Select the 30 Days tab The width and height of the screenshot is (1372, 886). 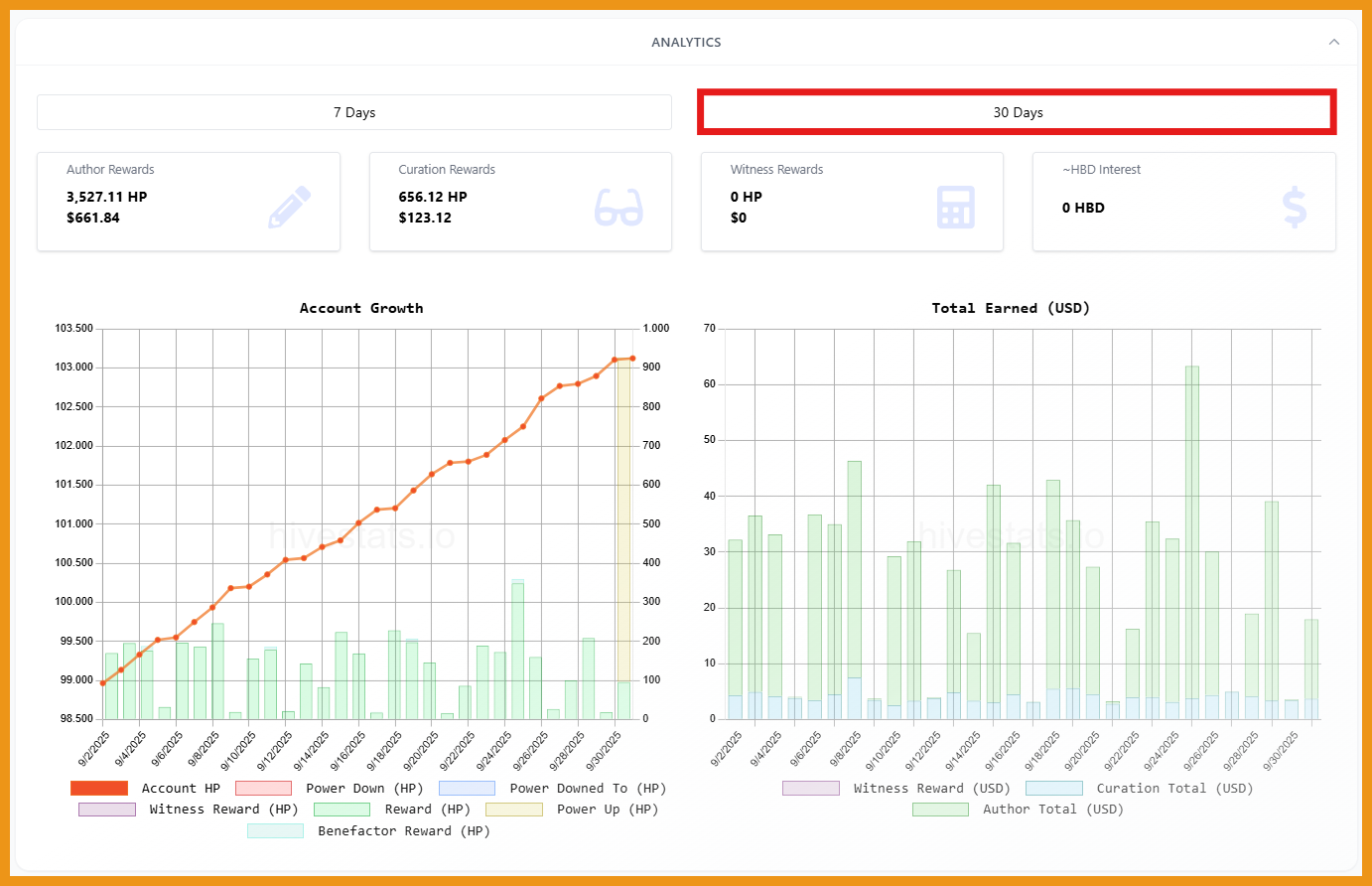point(1018,112)
